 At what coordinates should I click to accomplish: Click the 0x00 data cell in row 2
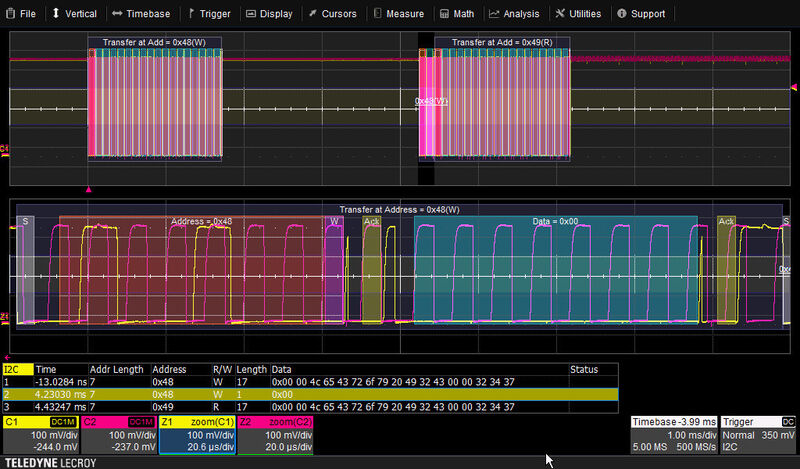(282, 394)
